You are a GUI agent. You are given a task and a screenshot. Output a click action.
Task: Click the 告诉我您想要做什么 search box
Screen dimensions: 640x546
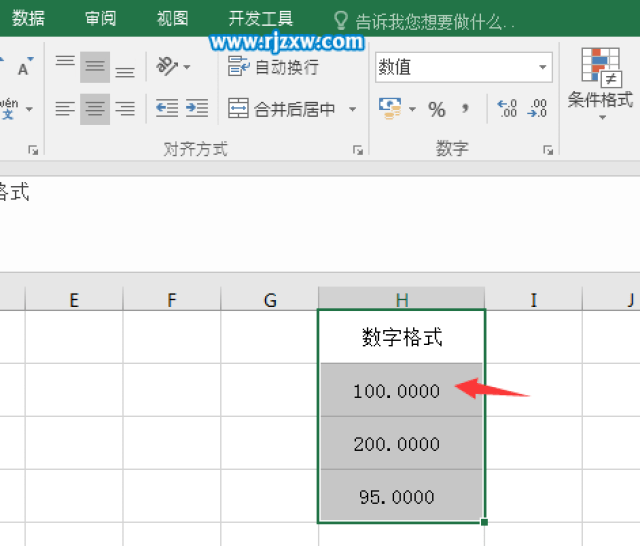tap(434, 21)
